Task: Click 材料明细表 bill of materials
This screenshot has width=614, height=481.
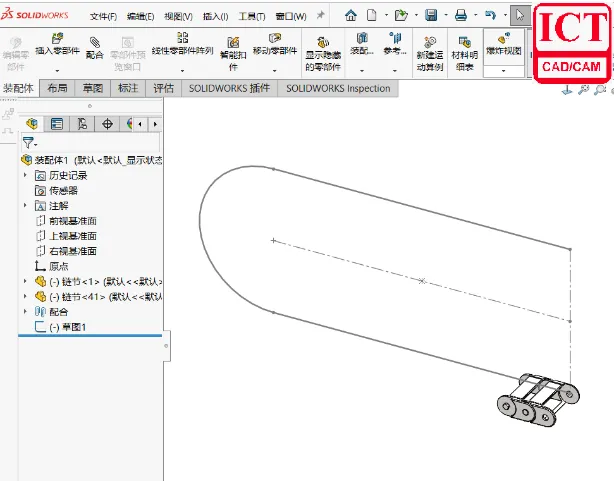Action: [x=465, y=54]
